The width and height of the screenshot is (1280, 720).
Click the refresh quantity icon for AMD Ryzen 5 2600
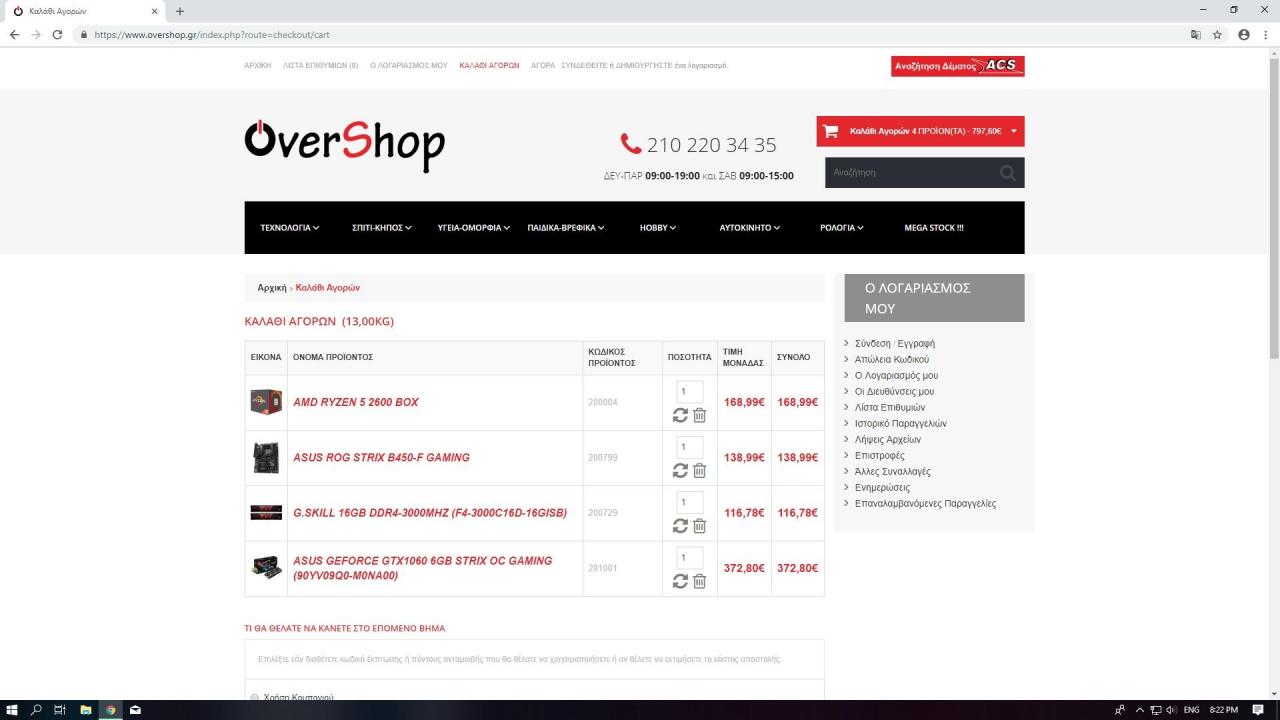point(680,415)
